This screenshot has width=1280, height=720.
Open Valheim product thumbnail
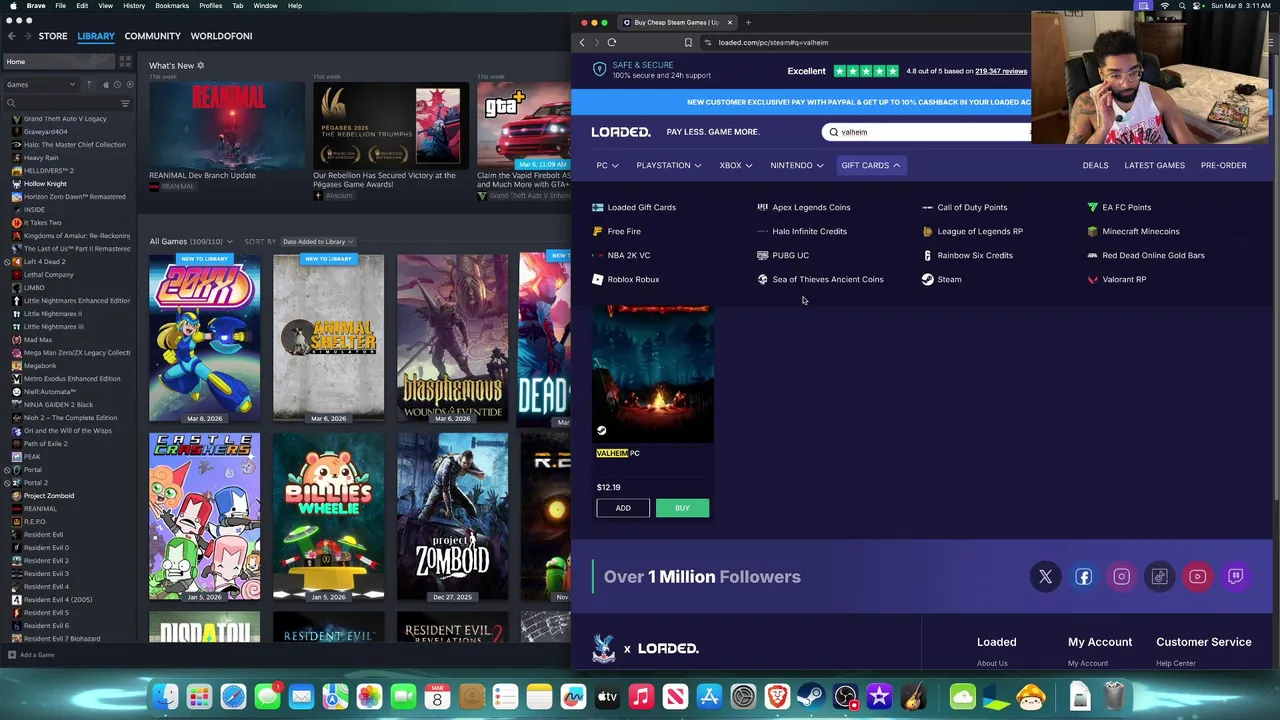653,372
